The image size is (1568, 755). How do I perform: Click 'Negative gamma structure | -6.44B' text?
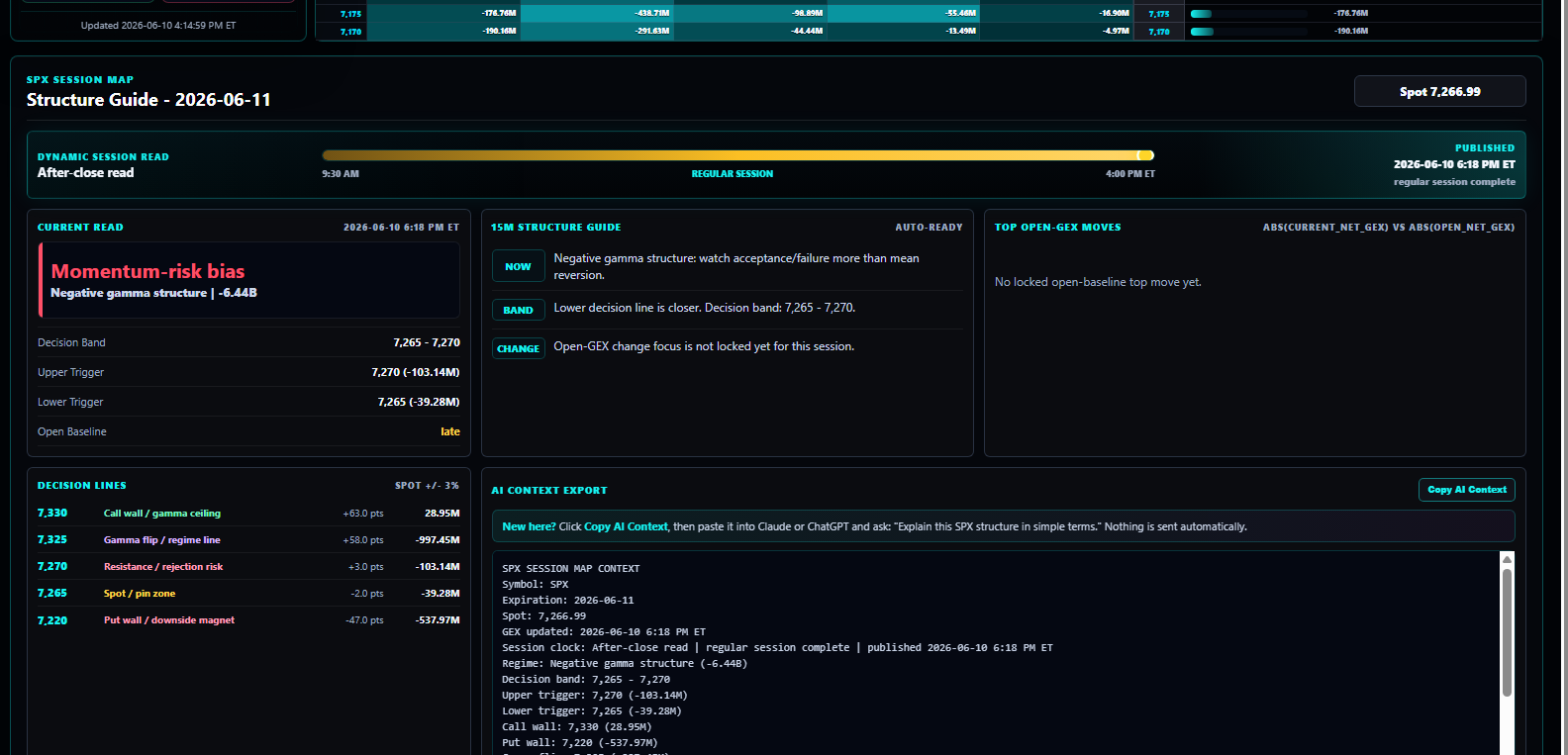click(153, 293)
